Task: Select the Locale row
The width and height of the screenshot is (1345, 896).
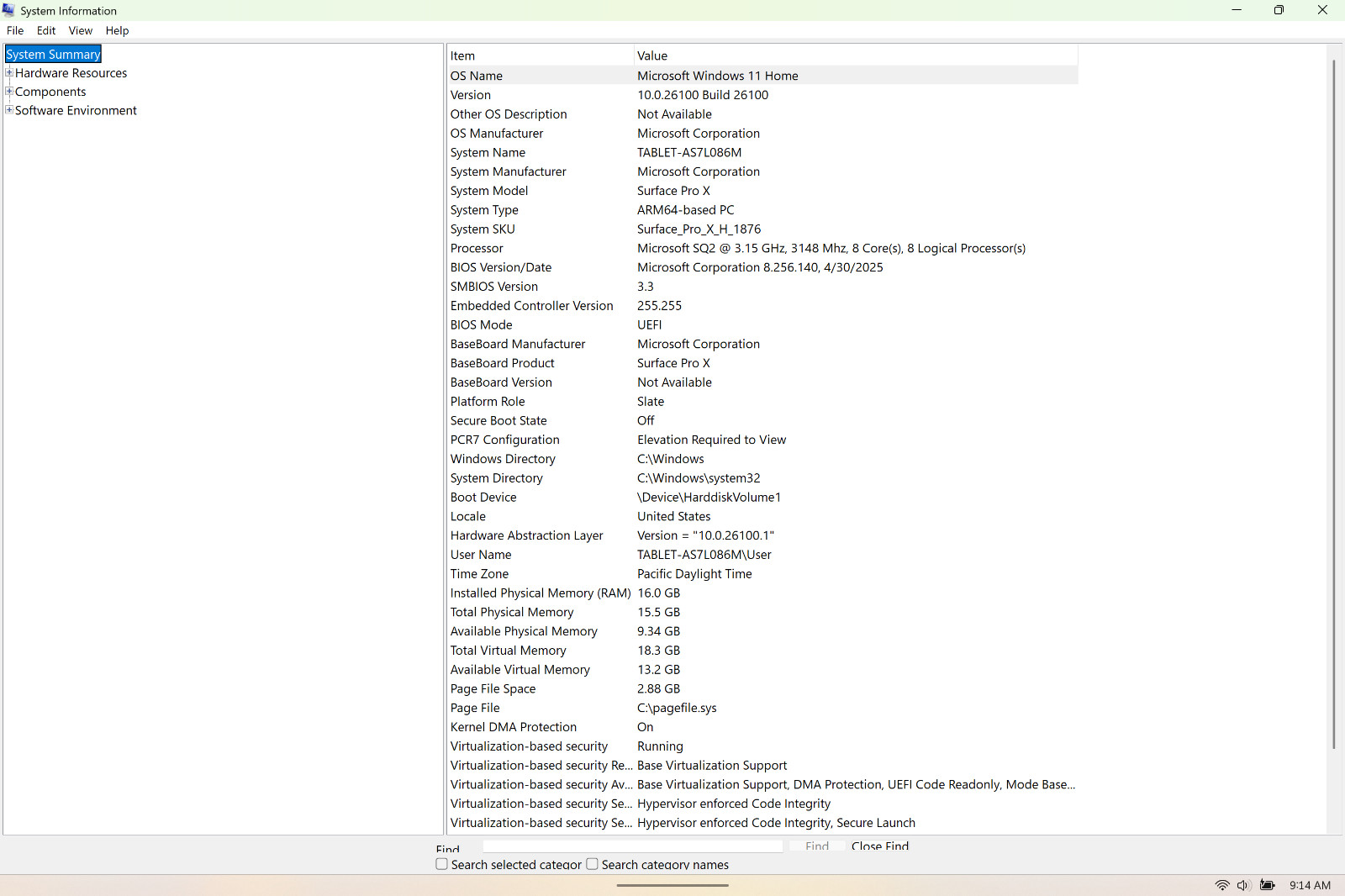Action: tap(762, 516)
